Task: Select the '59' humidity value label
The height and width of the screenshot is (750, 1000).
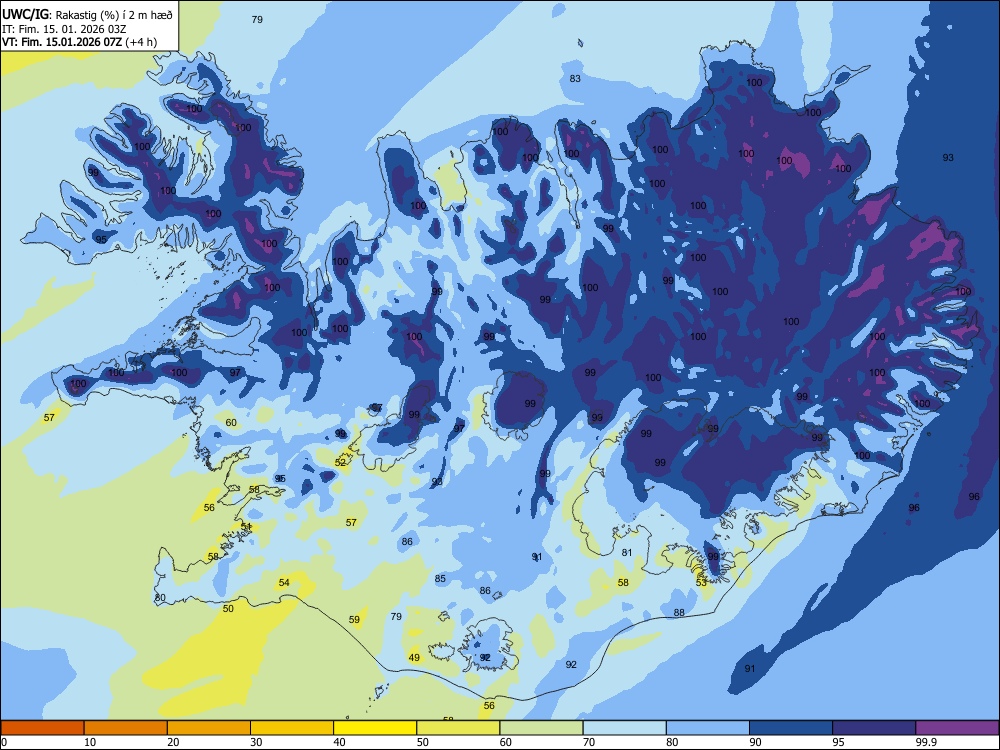Action: [355, 619]
